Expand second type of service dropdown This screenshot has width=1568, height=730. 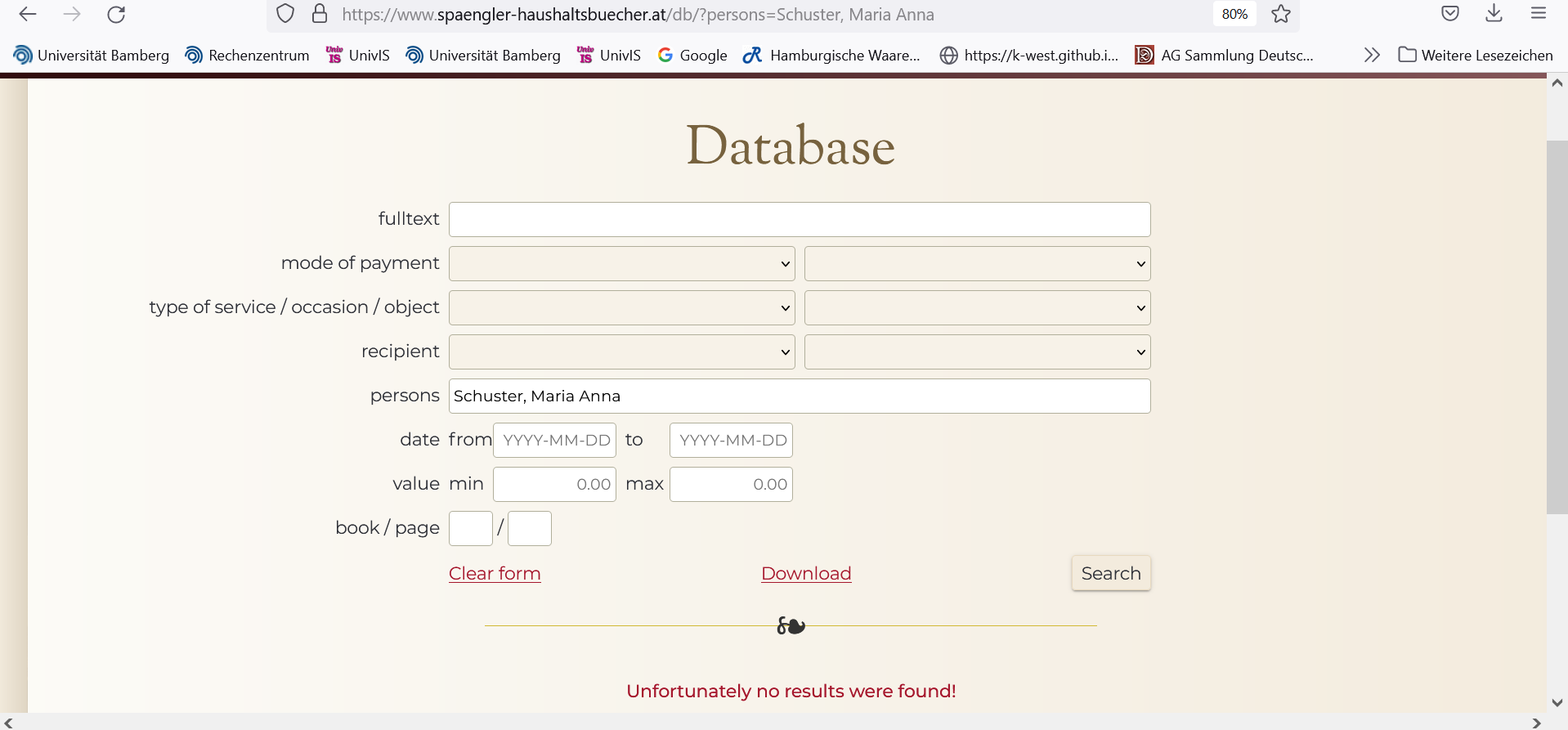click(x=978, y=307)
